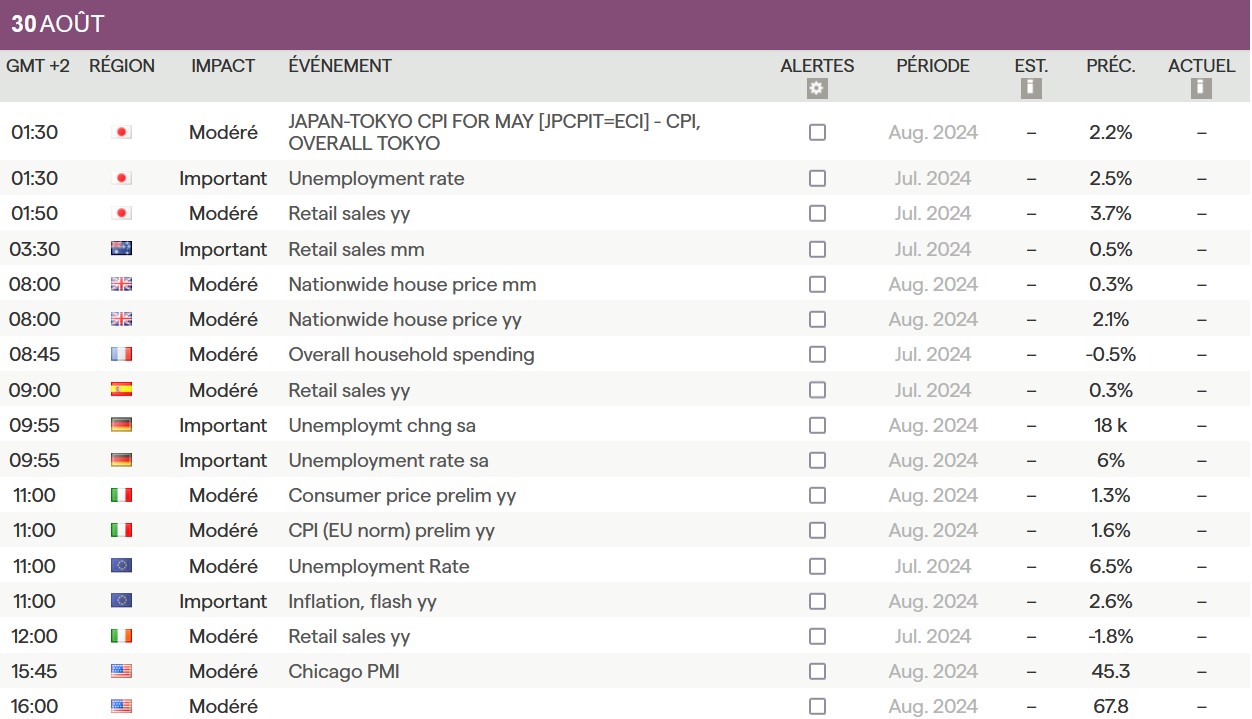The height and width of the screenshot is (719, 1252).
Task: Click the IMPACT column header
Action: (x=223, y=66)
